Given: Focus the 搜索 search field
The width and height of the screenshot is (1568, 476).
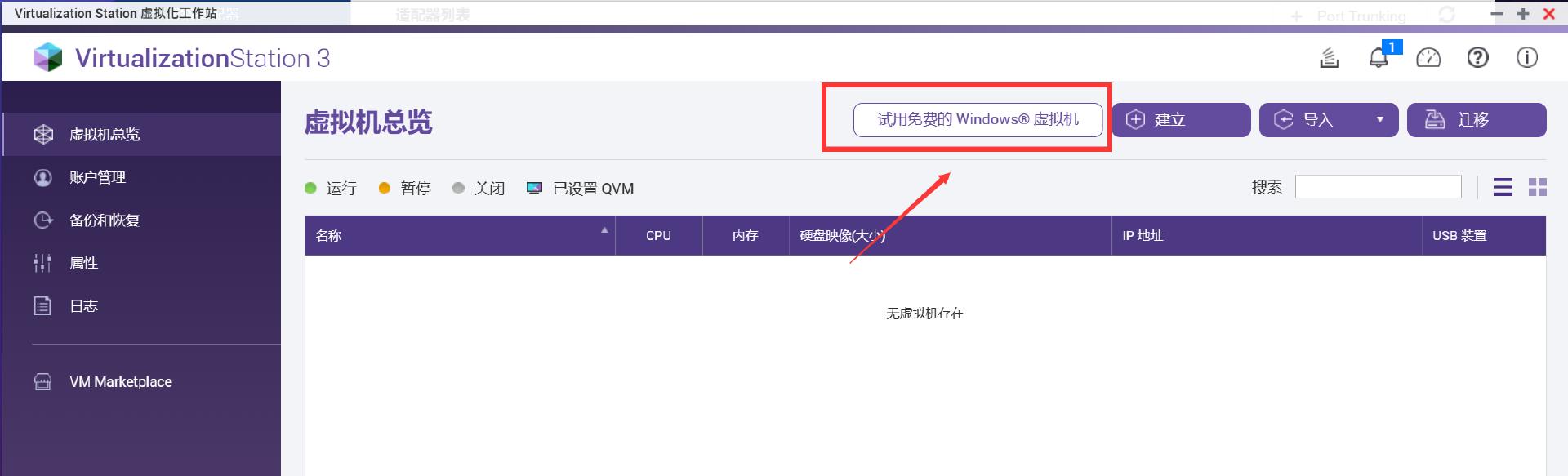Looking at the screenshot, I should click(x=1378, y=187).
